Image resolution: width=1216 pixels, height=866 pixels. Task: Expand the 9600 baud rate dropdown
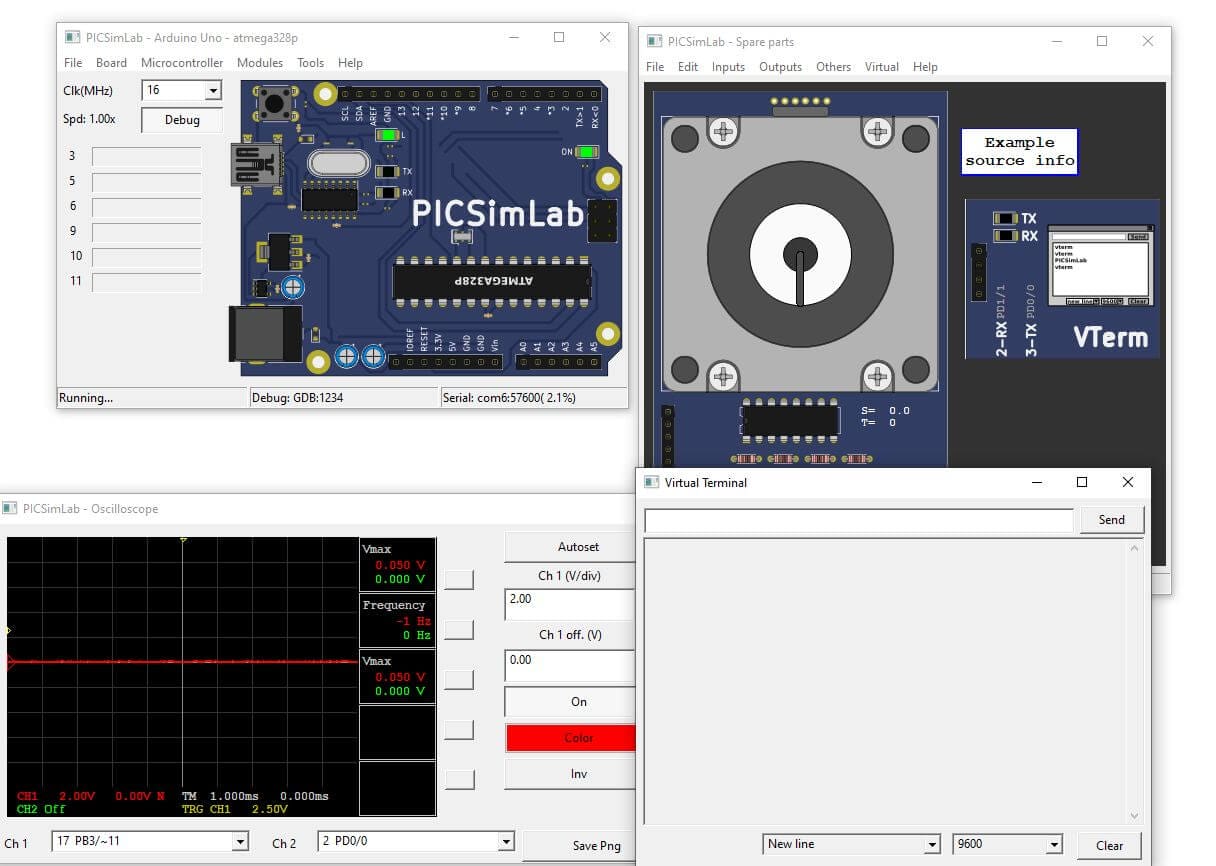tap(1053, 845)
